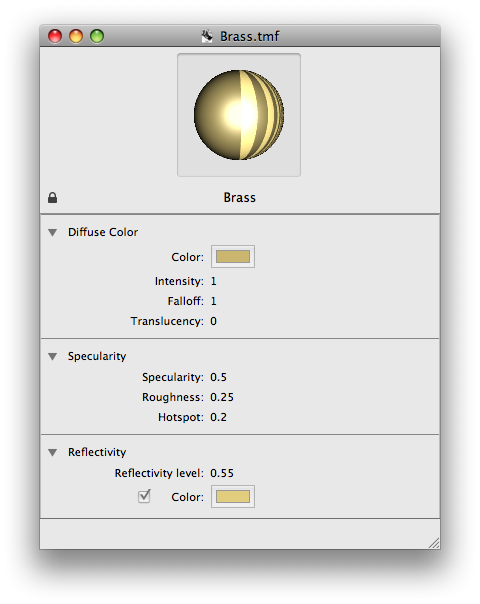Click the Roughness value 0.25
Viewport: 480px width, 604px height.
[222, 397]
